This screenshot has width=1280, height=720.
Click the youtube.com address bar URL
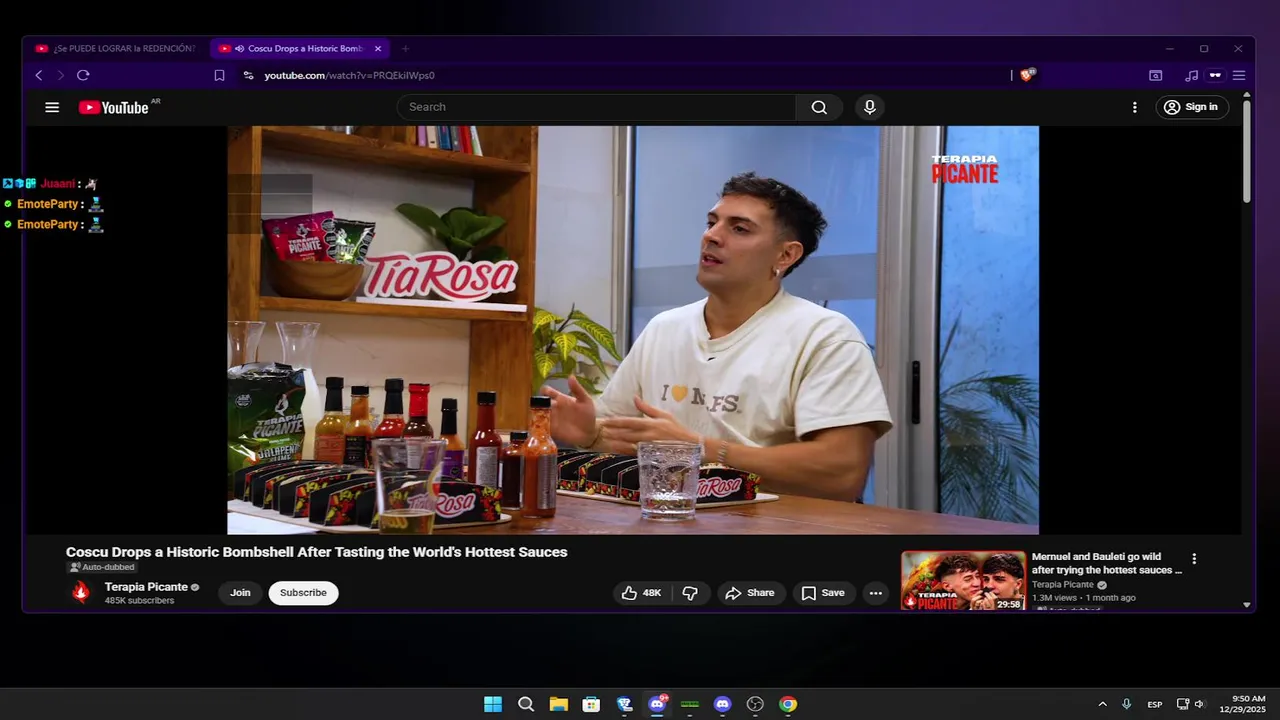point(349,75)
